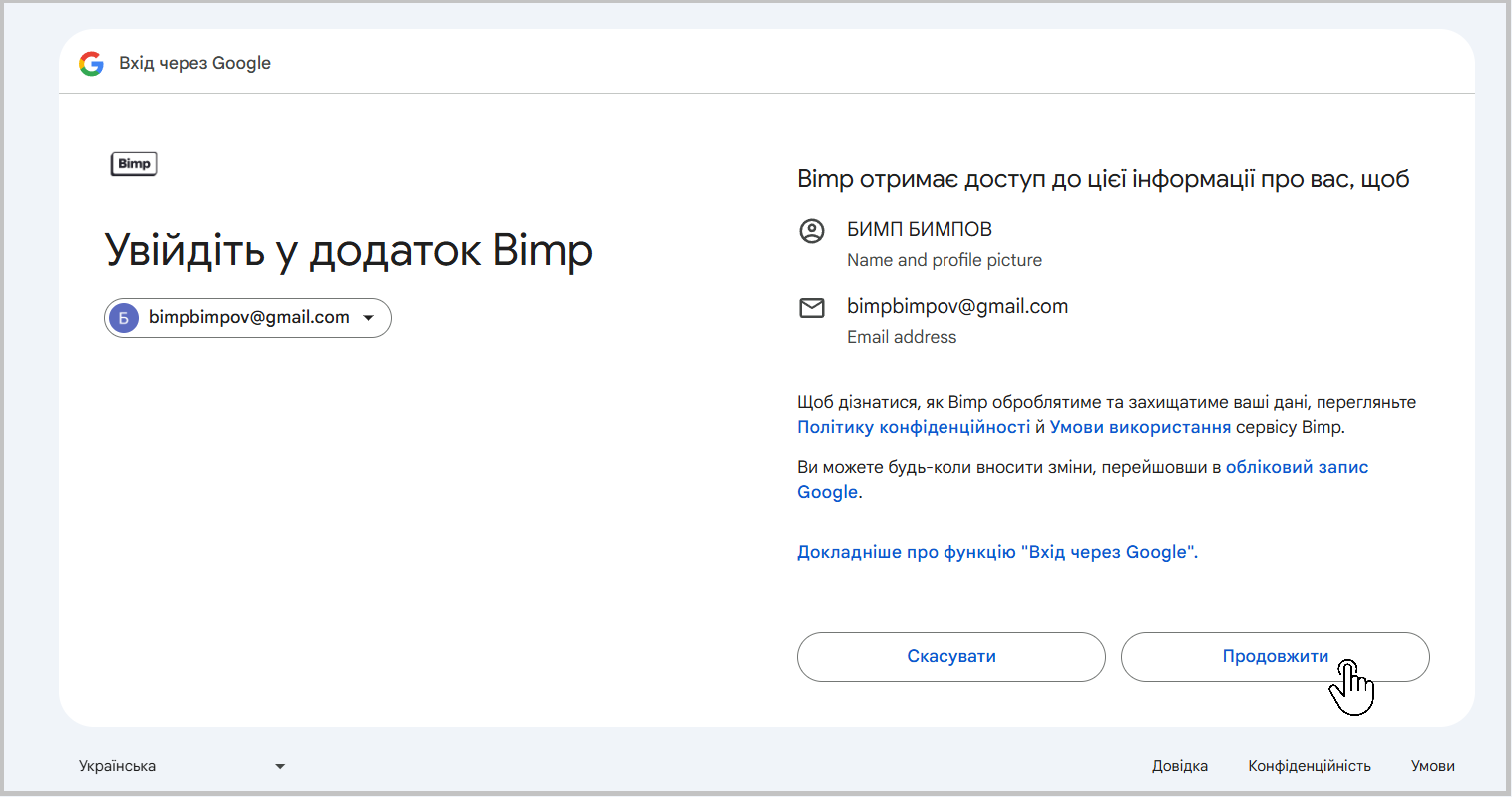The width and height of the screenshot is (1512, 797).
Task: Open the Умови footer link
Action: click(x=1433, y=766)
